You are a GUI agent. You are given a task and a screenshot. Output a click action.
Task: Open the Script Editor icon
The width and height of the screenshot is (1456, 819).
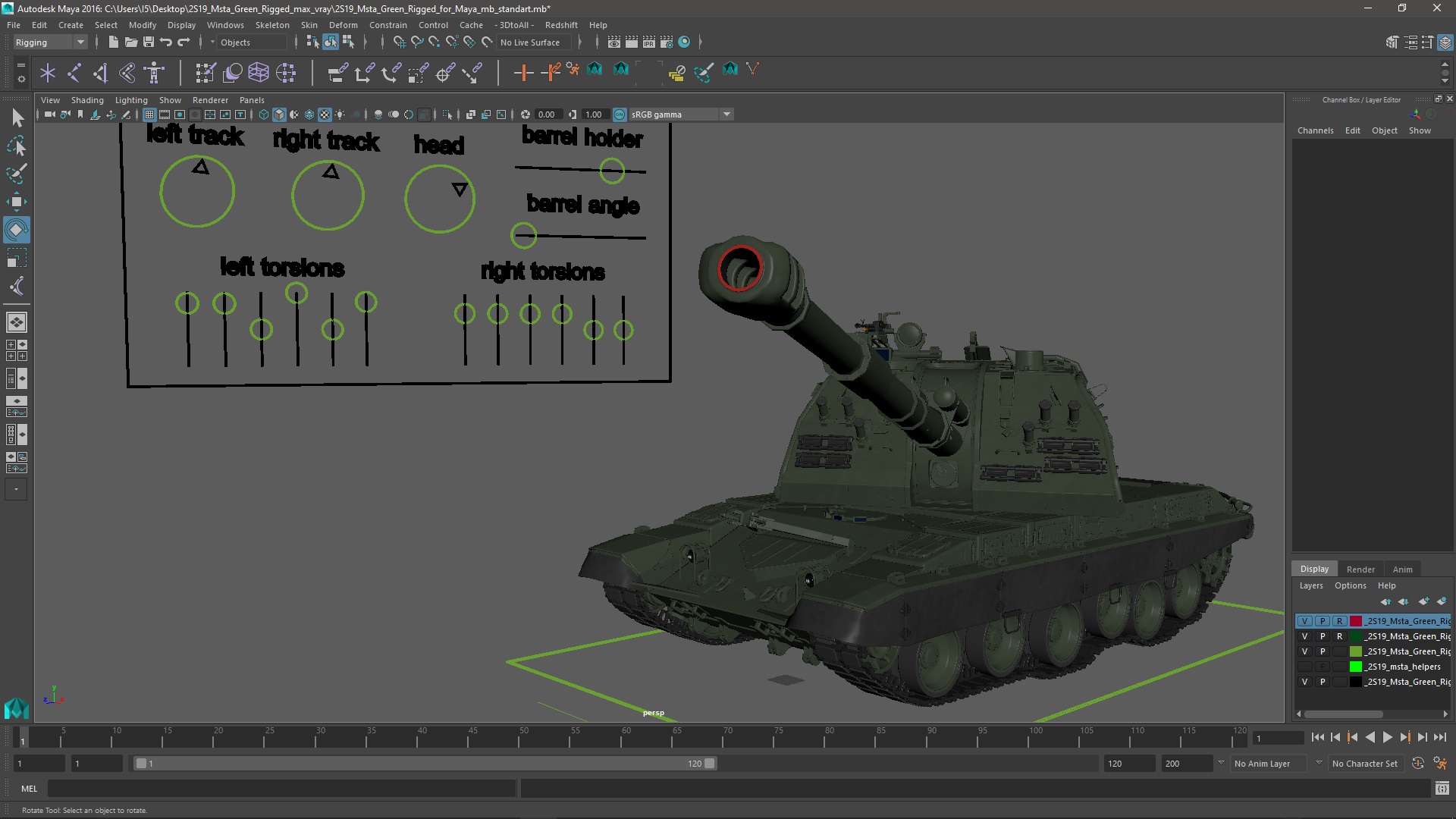click(1442, 789)
